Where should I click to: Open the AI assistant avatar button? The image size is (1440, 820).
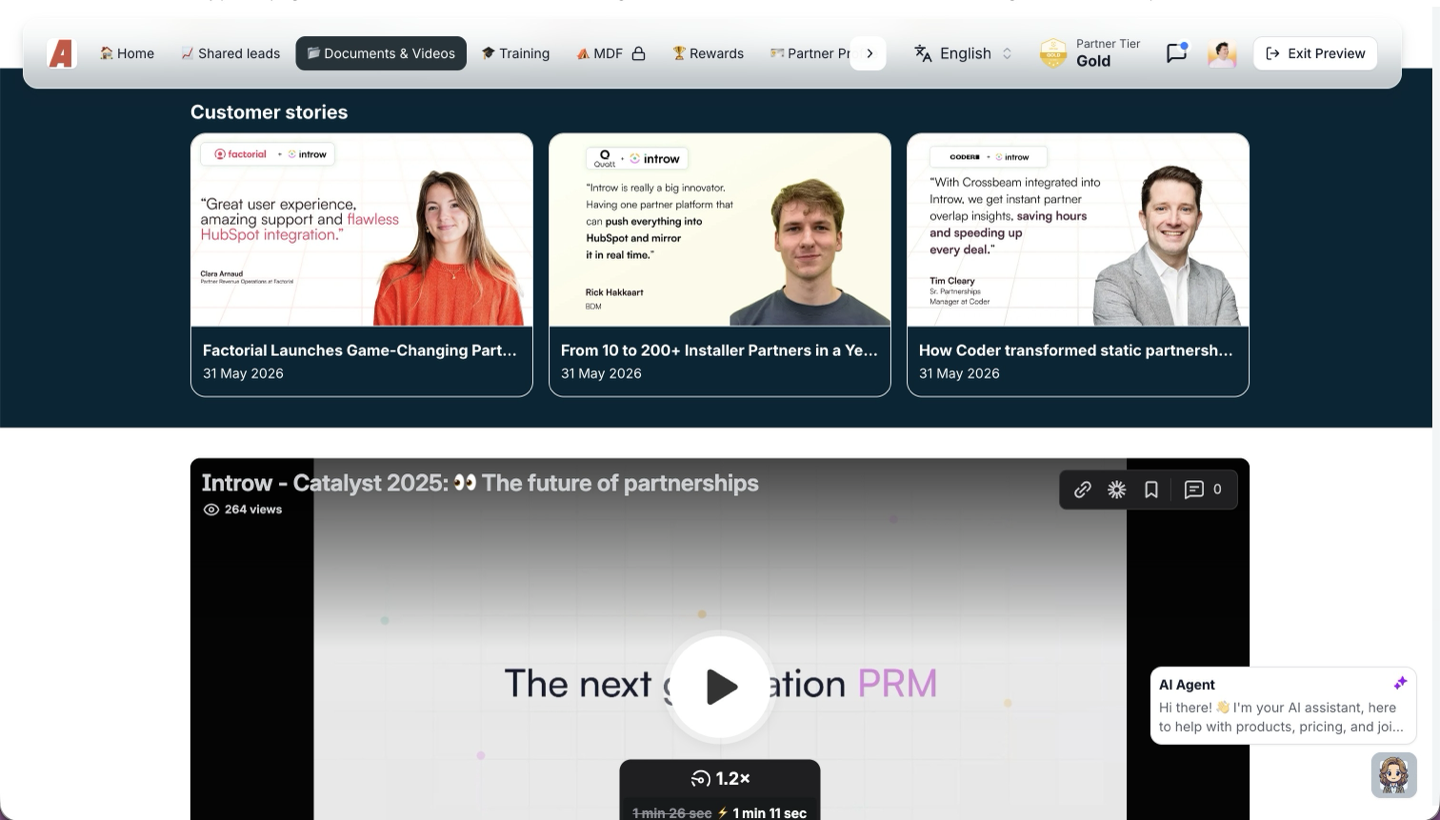click(x=1394, y=774)
